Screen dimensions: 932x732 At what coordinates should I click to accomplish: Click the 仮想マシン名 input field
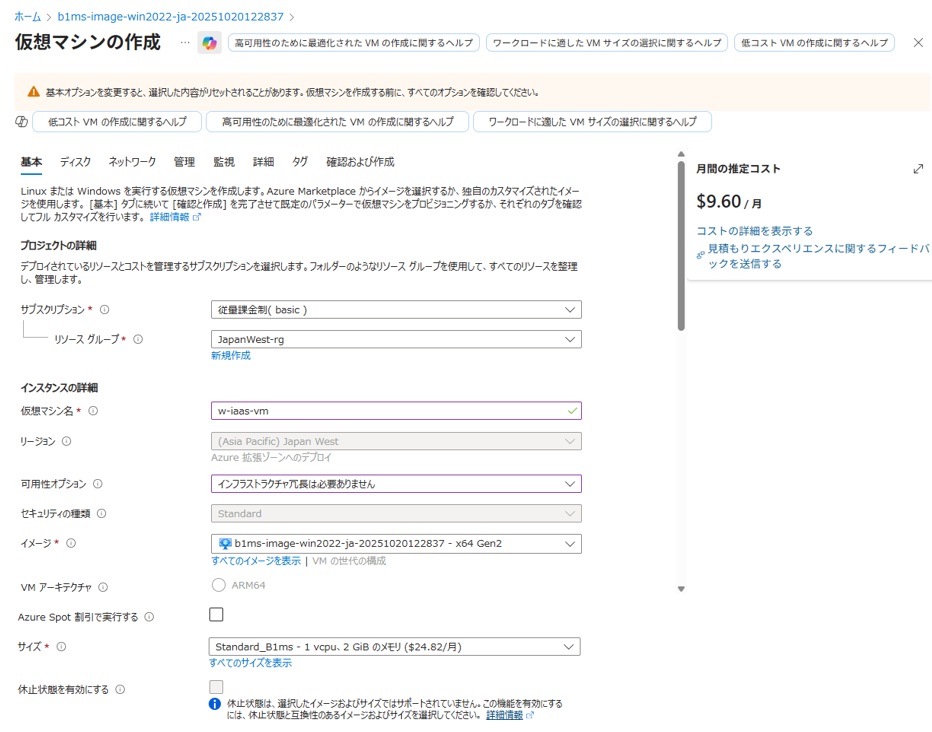[x=388, y=411]
